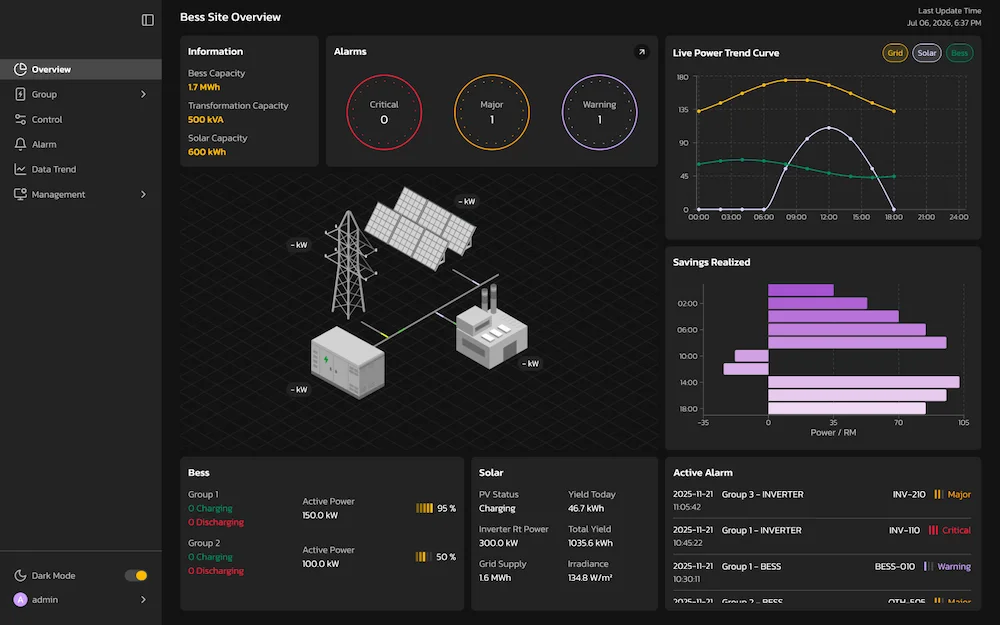Click the Alarm bell icon
1000x625 pixels.
[20, 144]
